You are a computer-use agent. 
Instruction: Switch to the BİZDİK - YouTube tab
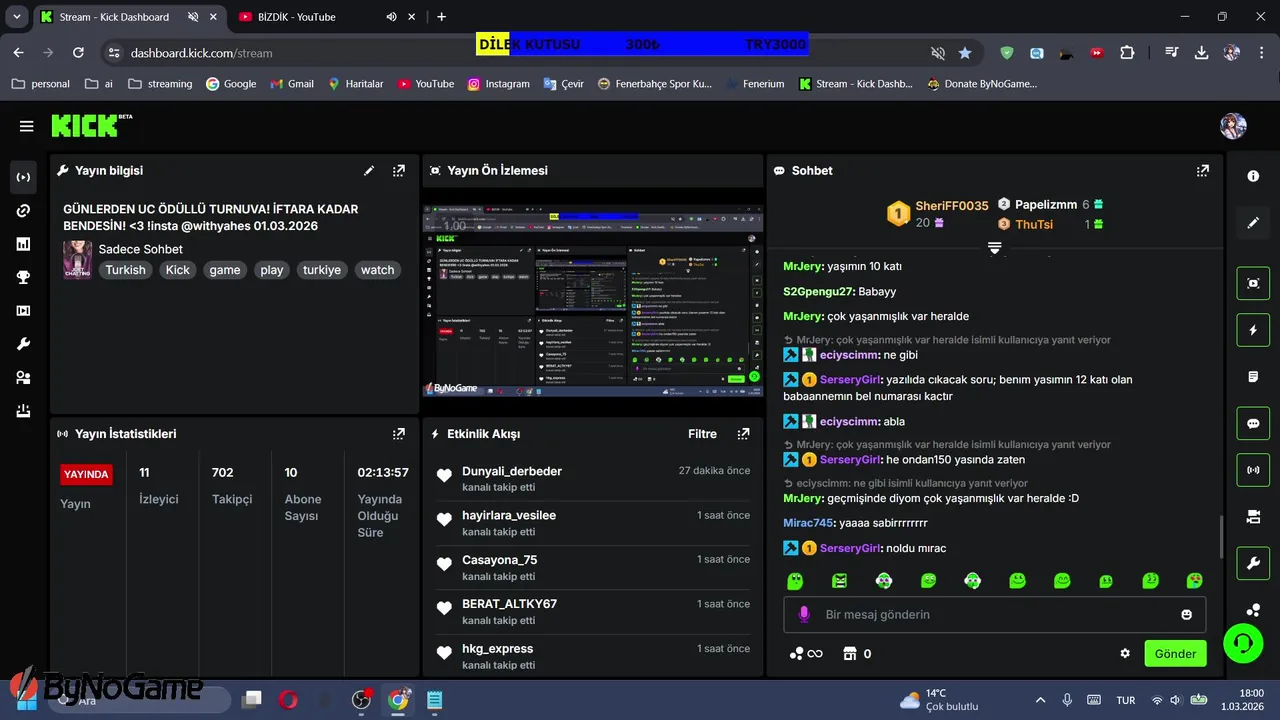[x=296, y=17]
